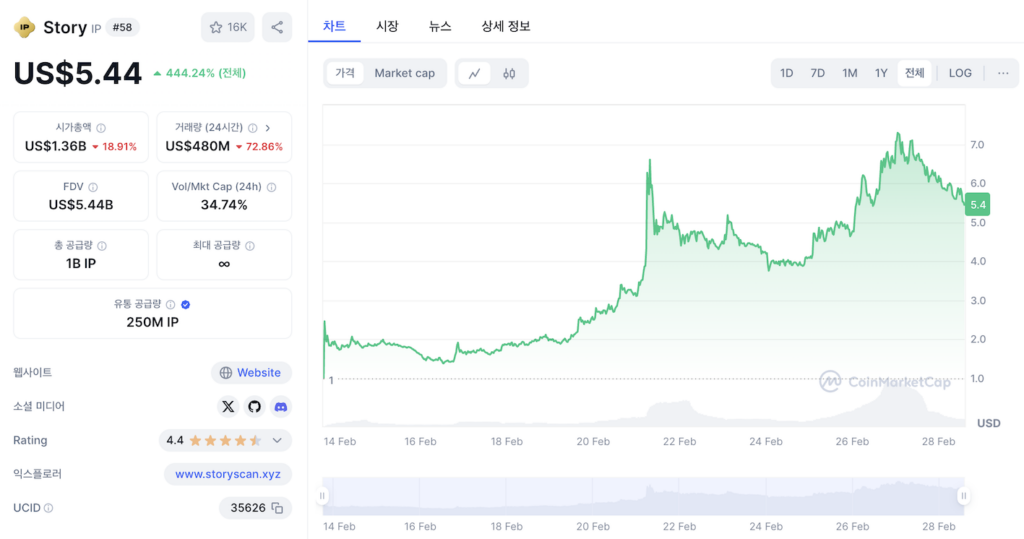Click the rating stars
Viewport: 1024px width, 539px height.
[x=225, y=440]
